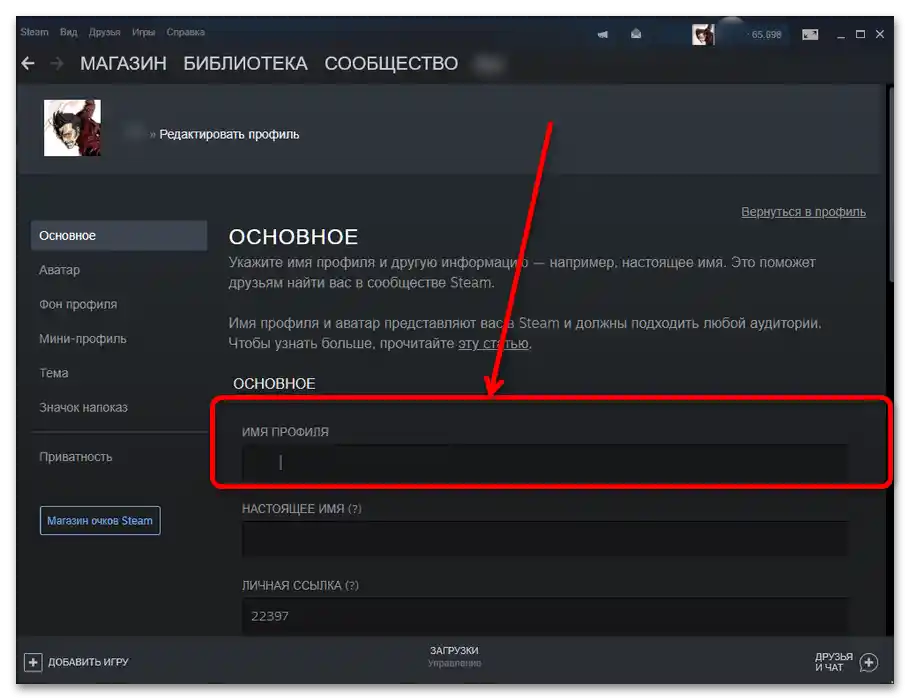Select Приватность in the sidebar
This screenshot has width=910, height=700.
[76, 457]
